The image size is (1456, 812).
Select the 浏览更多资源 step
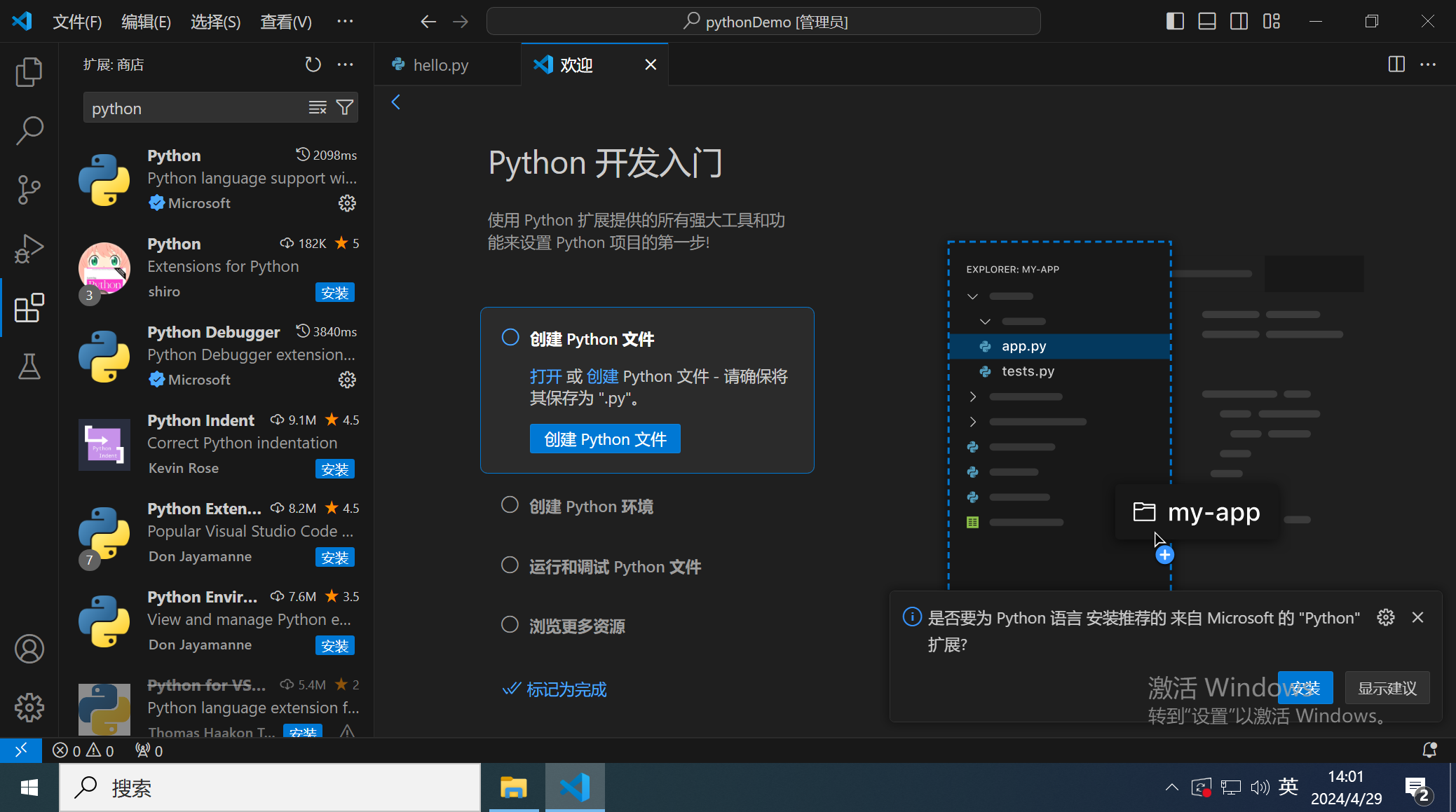[x=576, y=626]
